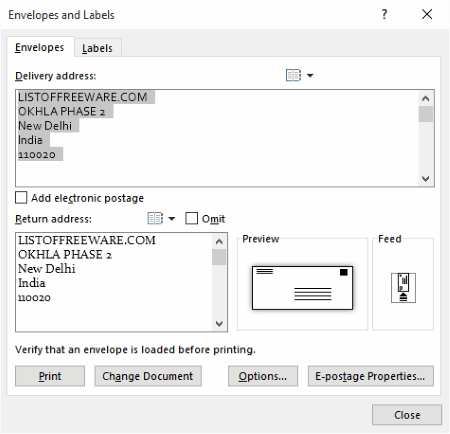Image resolution: width=450 pixels, height=434 pixels.
Task: Click the Print button
Action: pyautogui.click(x=50, y=376)
